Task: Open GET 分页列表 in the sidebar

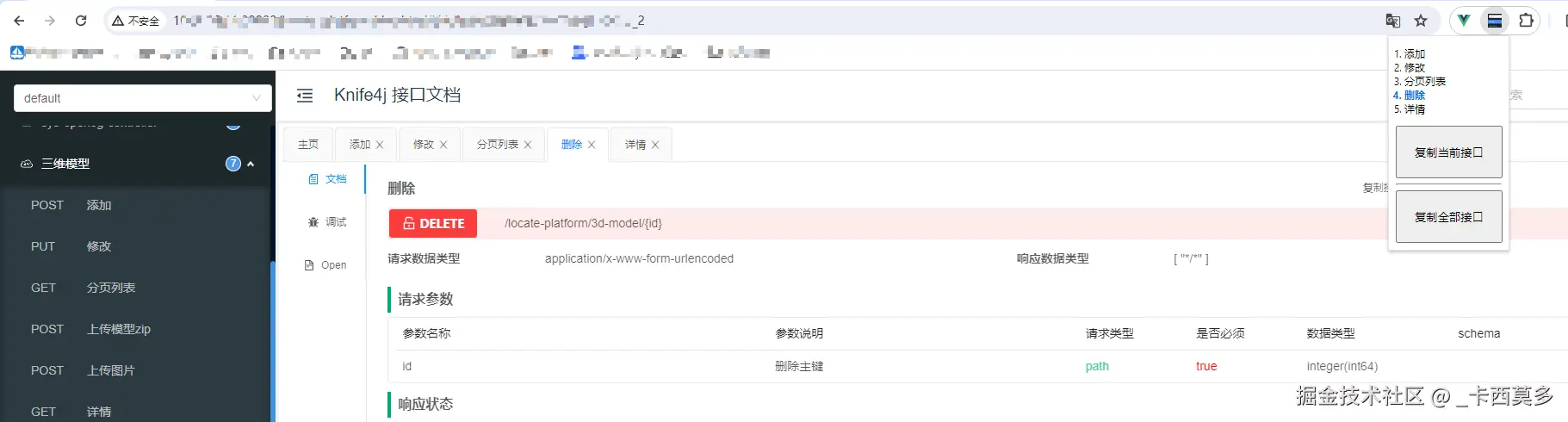Action: pyautogui.click(x=136, y=288)
